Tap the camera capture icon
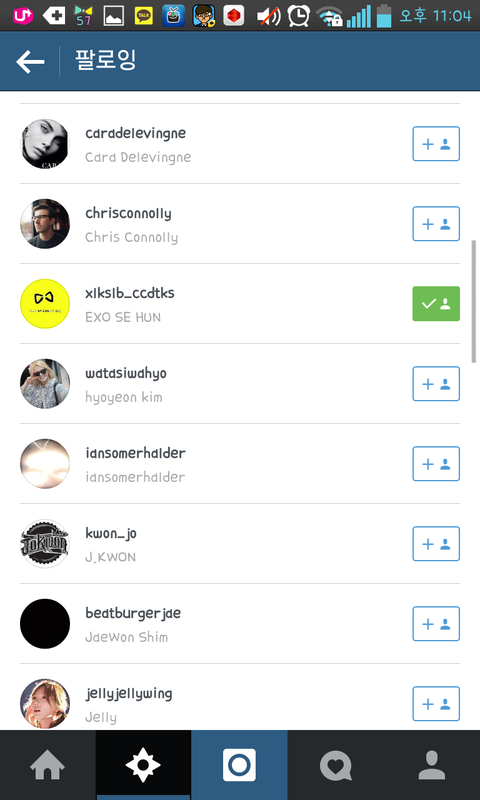This screenshot has height=800, width=480. tap(239, 765)
